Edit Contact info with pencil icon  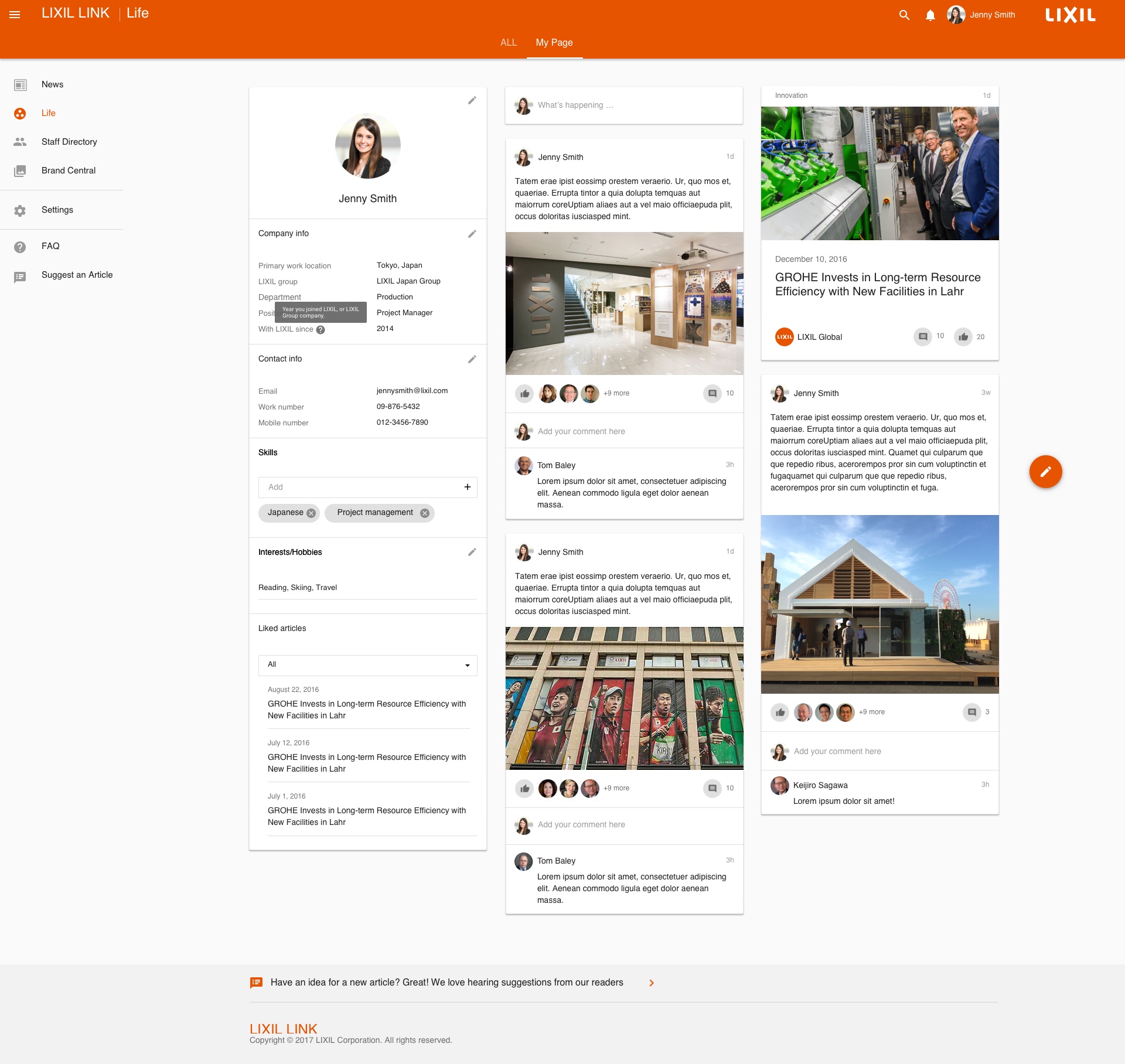pyautogui.click(x=472, y=359)
